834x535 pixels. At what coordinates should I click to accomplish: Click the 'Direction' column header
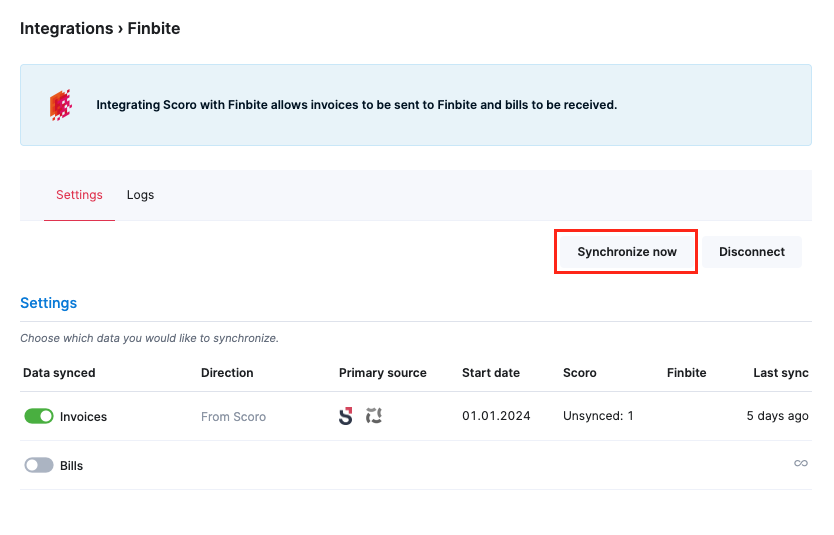click(x=227, y=373)
